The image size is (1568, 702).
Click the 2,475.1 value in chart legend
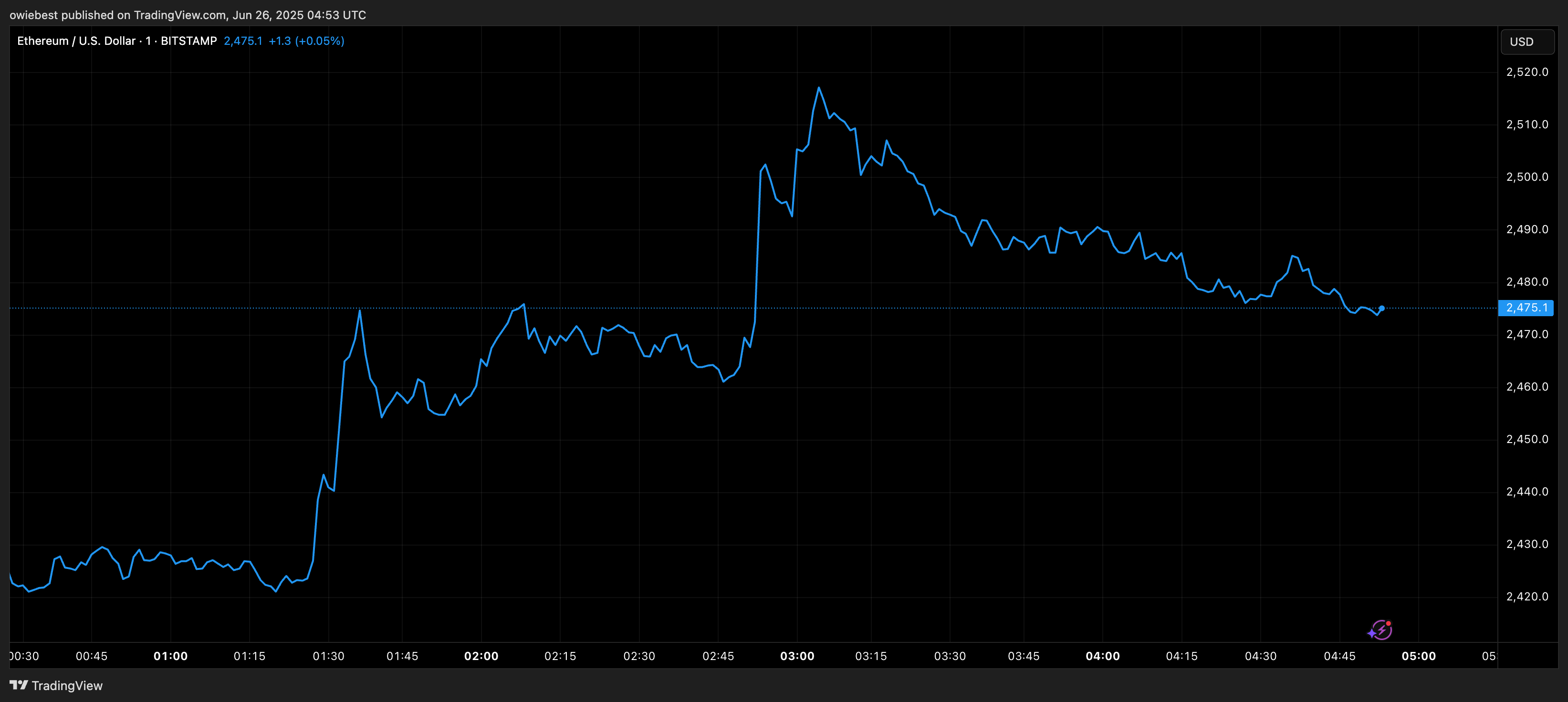243,41
